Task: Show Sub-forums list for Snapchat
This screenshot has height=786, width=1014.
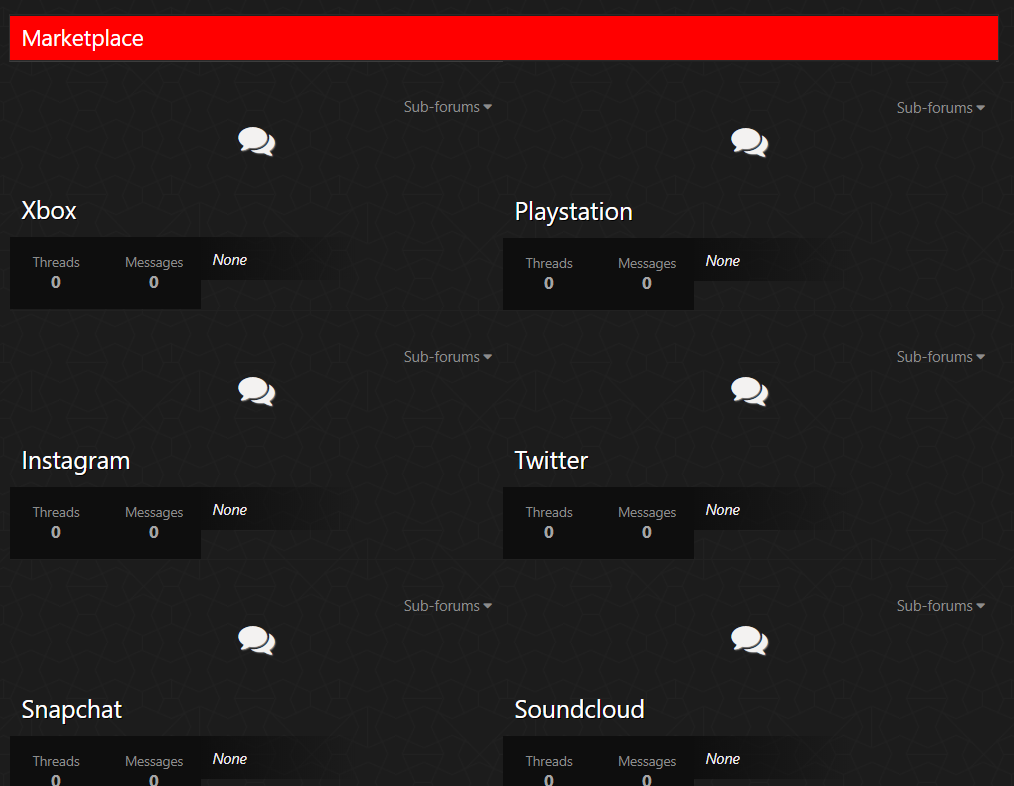Action: pos(448,606)
